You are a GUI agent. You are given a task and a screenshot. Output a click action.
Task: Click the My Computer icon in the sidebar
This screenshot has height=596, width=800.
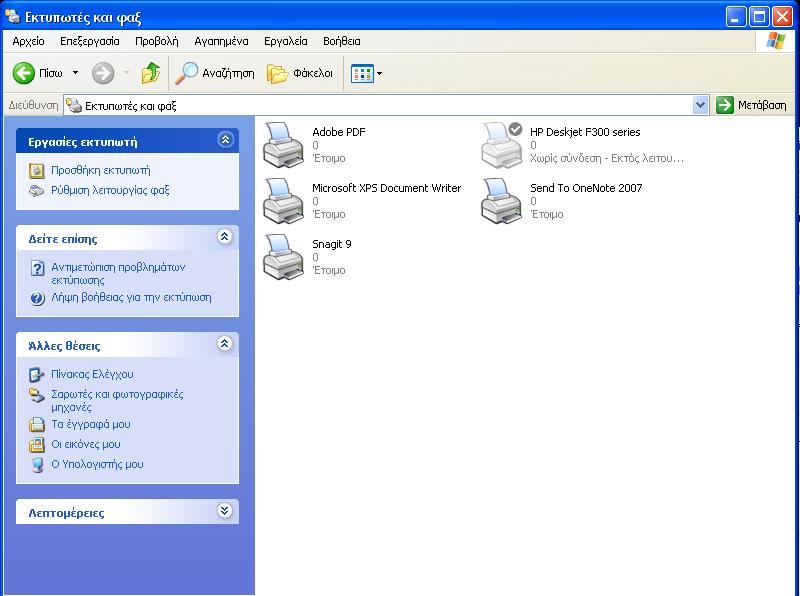[x=37, y=465]
